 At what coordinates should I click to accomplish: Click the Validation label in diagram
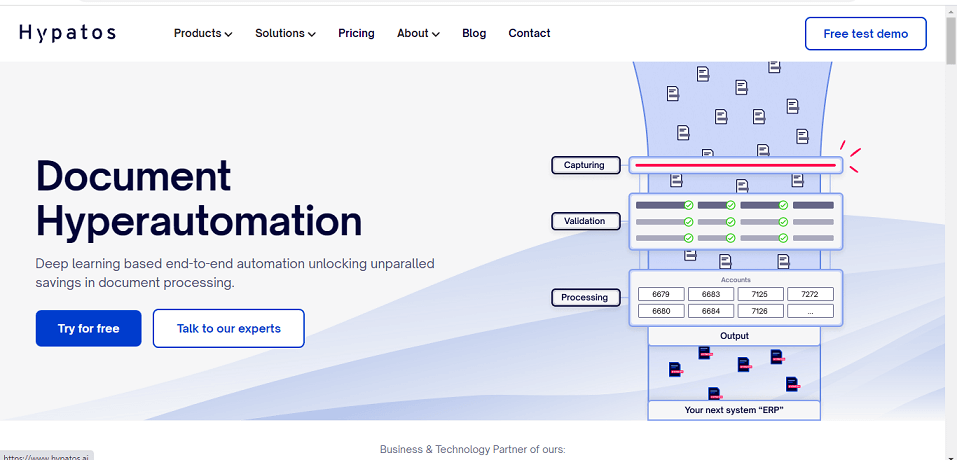click(x=586, y=221)
